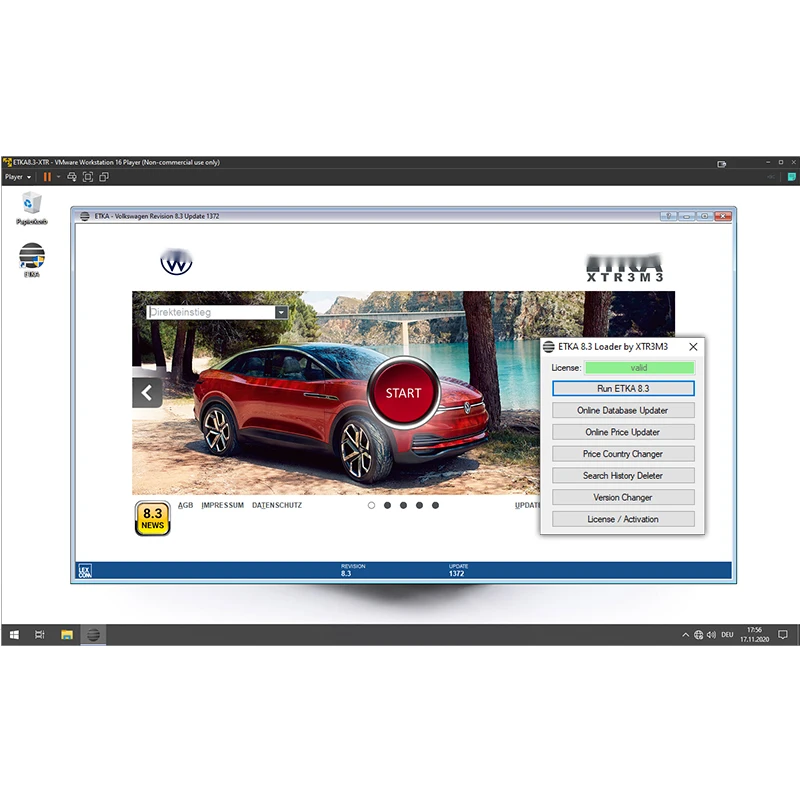Click the ETKA taskbar icon
800x800 pixels.
pyautogui.click(x=93, y=635)
